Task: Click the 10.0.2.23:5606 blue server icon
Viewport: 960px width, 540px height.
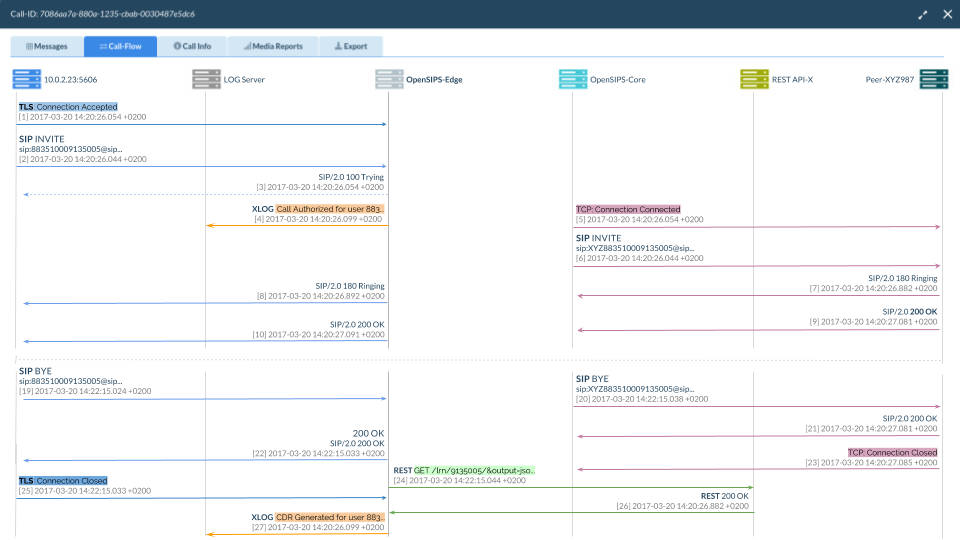Action: pyautogui.click(x=27, y=79)
